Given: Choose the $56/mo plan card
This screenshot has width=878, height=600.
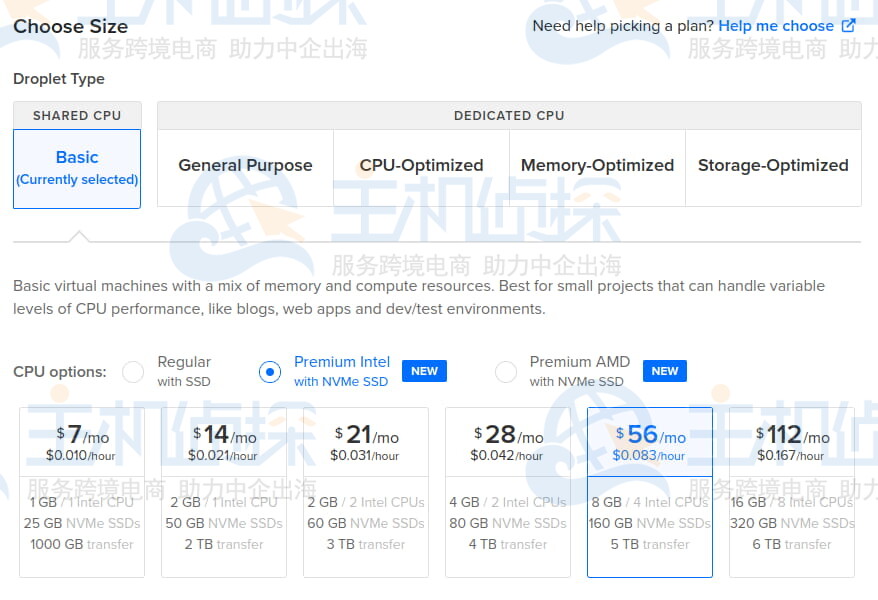Looking at the screenshot, I should pos(650,493).
